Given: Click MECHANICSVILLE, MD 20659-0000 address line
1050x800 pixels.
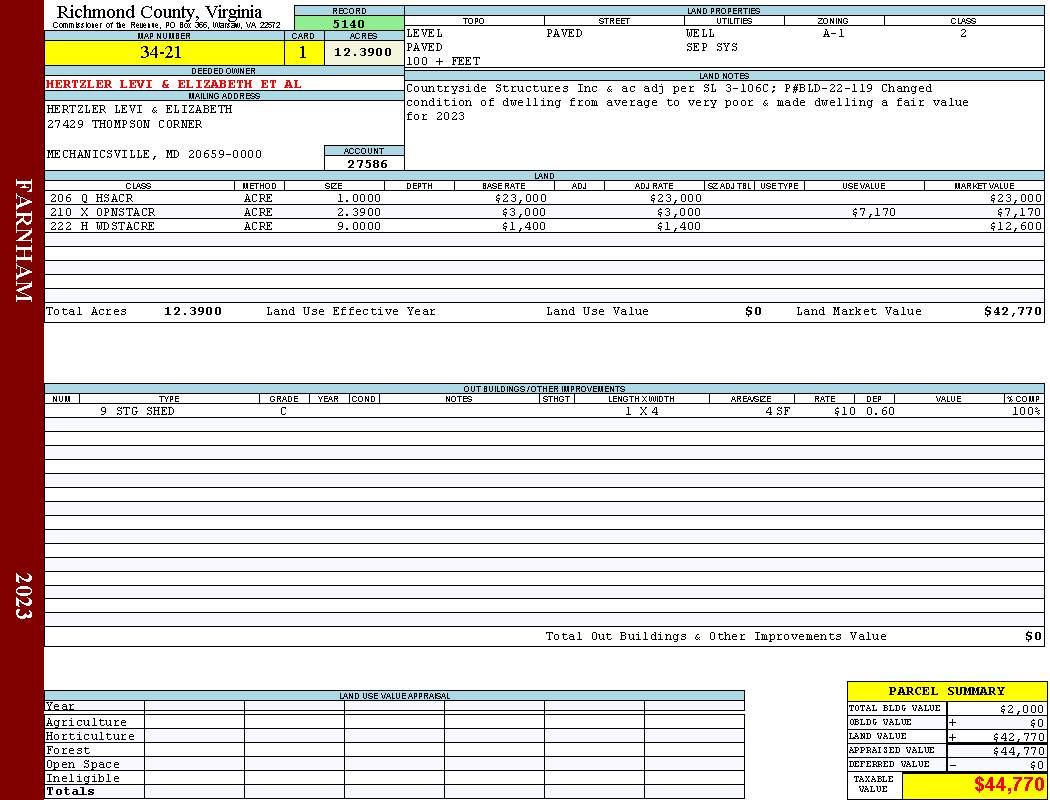Looking at the screenshot, I should click(x=154, y=154).
